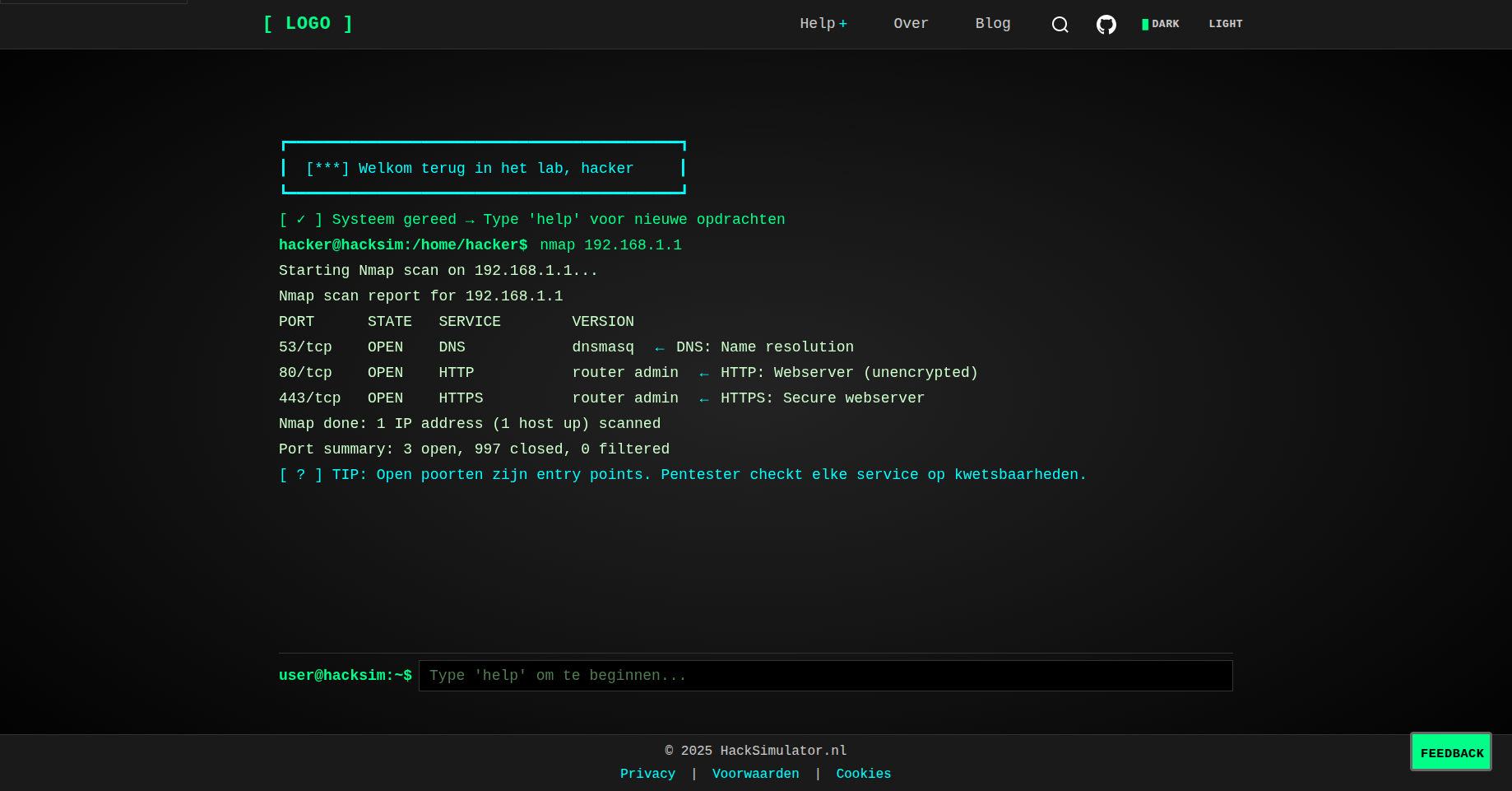The image size is (1512, 791).
Task: Click the LOGO in the header
Action: 308,24
